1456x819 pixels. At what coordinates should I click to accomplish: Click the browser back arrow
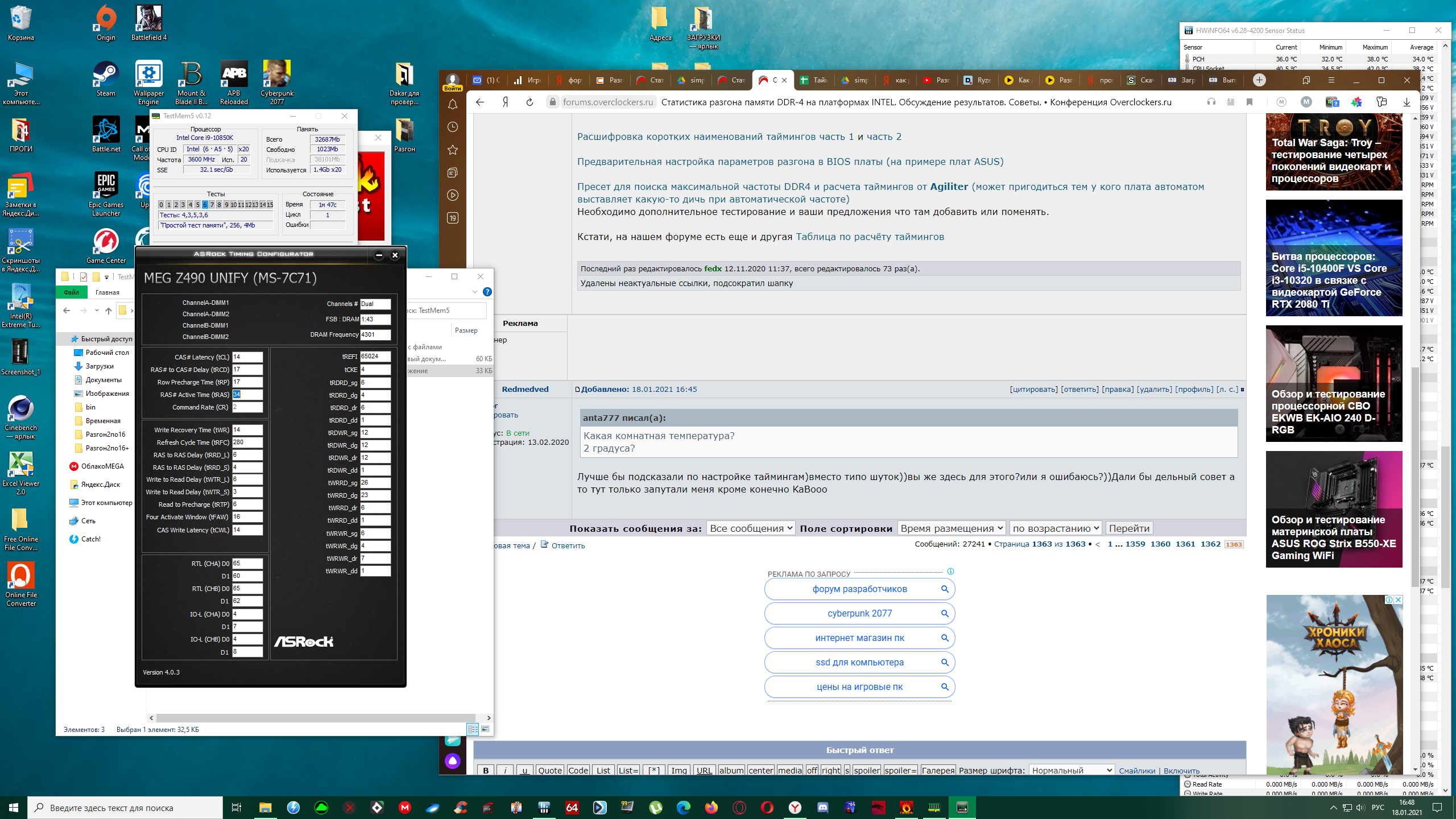[480, 102]
